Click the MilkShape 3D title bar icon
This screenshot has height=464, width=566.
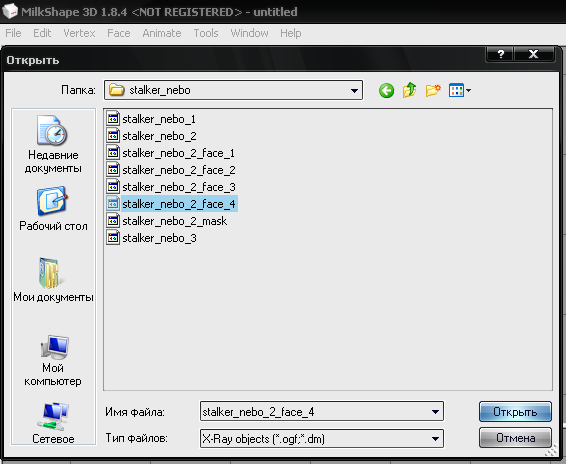click(x=9, y=11)
